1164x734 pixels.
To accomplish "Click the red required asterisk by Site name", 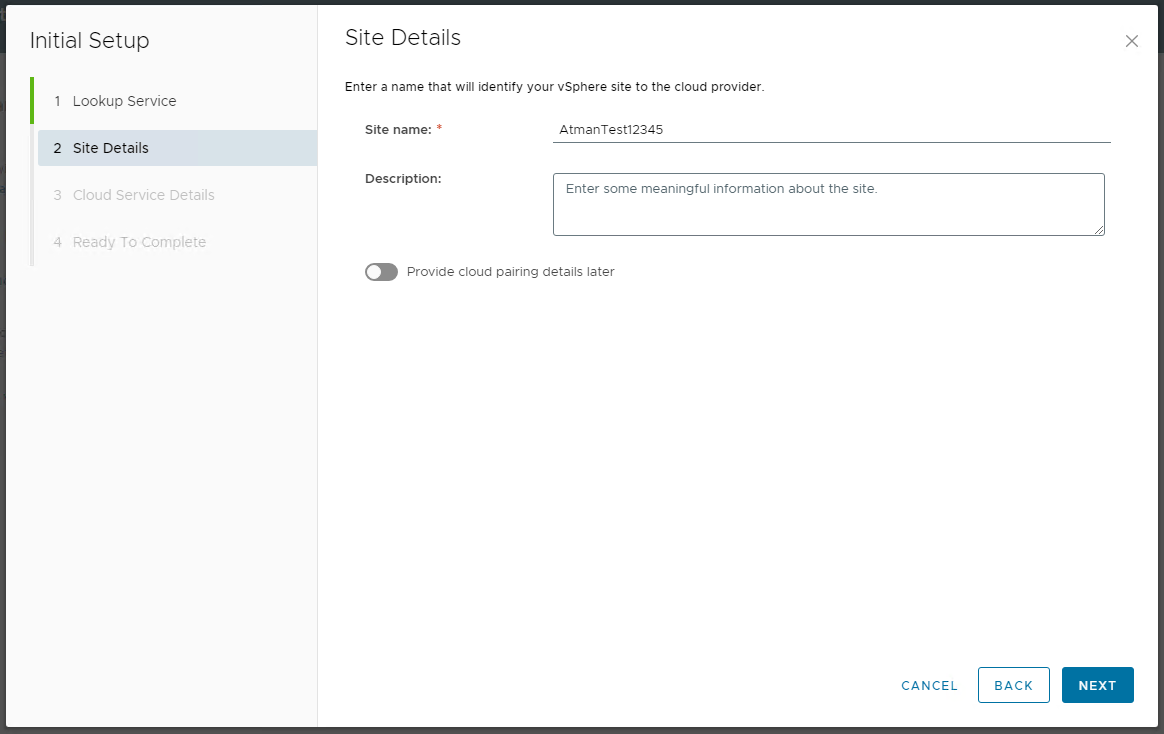I will click(x=439, y=128).
